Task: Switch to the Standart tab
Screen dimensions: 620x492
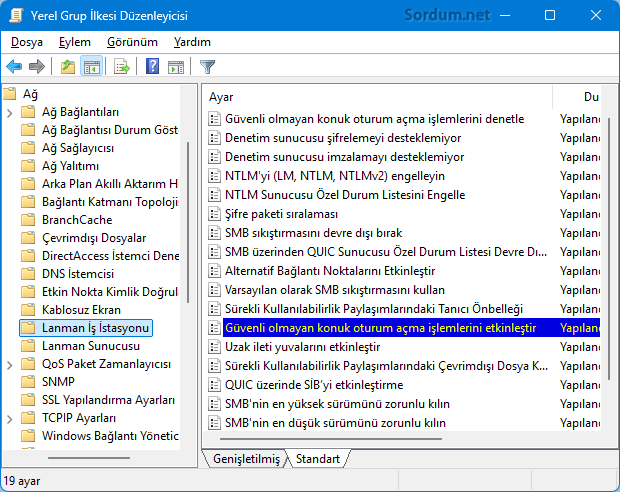Action: 318,459
